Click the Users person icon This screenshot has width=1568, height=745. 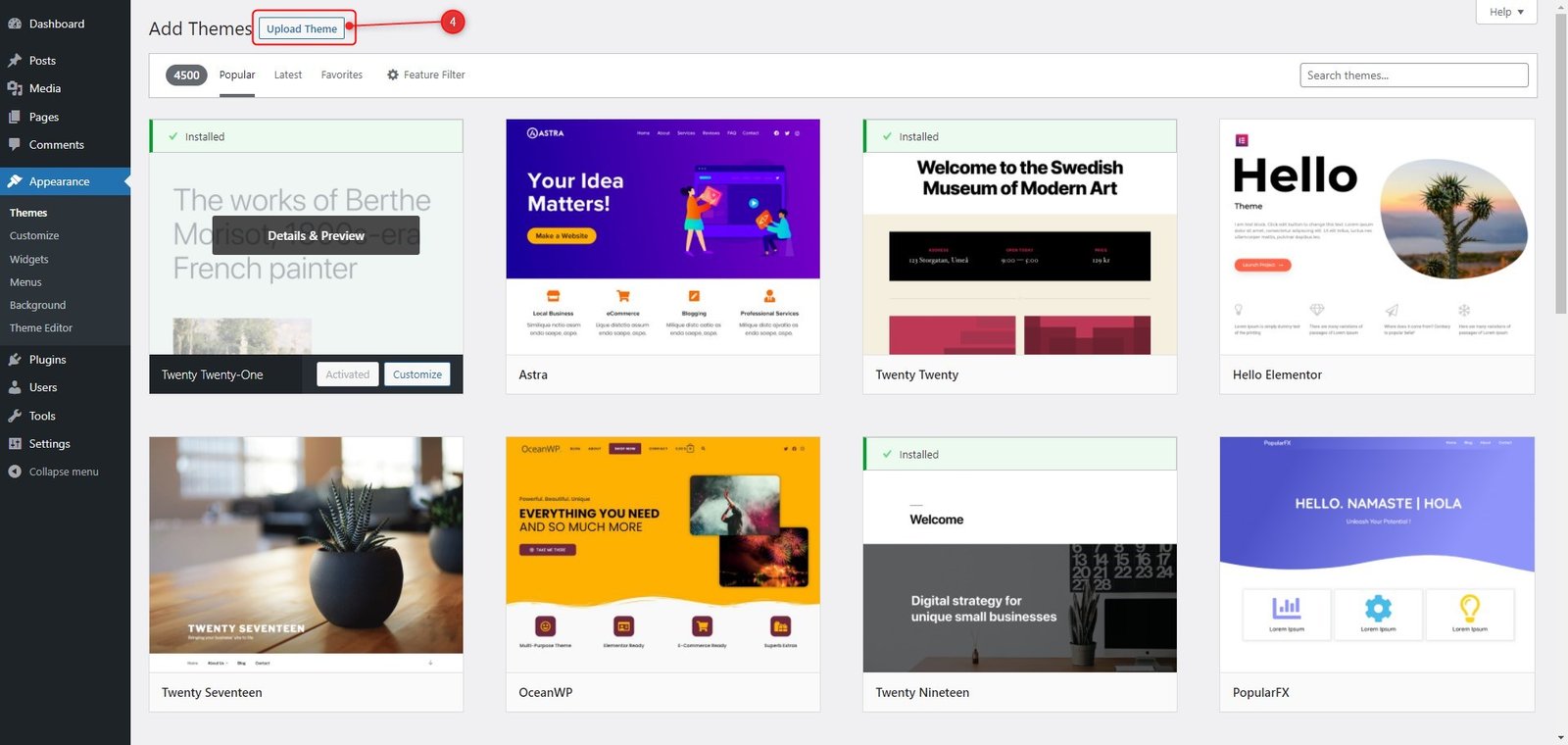pos(15,387)
